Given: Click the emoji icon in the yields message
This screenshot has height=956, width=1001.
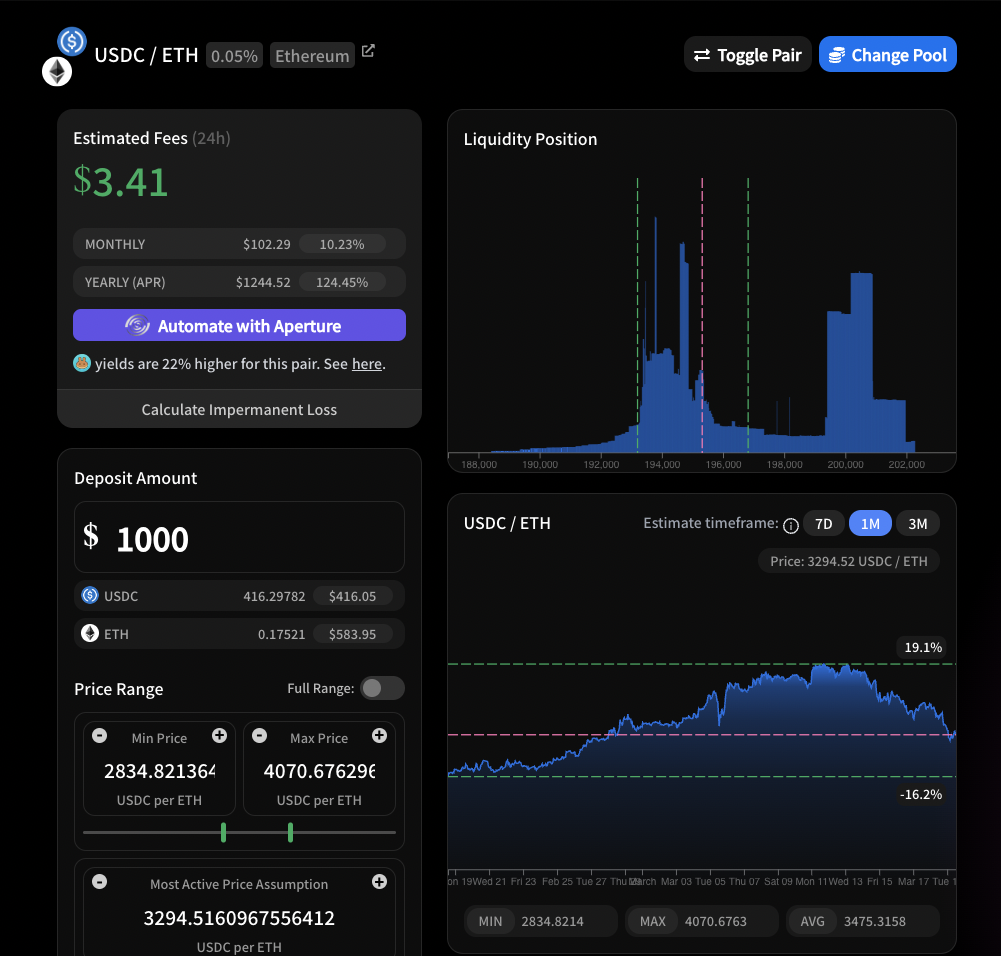Looking at the screenshot, I should (x=81, y=364).
